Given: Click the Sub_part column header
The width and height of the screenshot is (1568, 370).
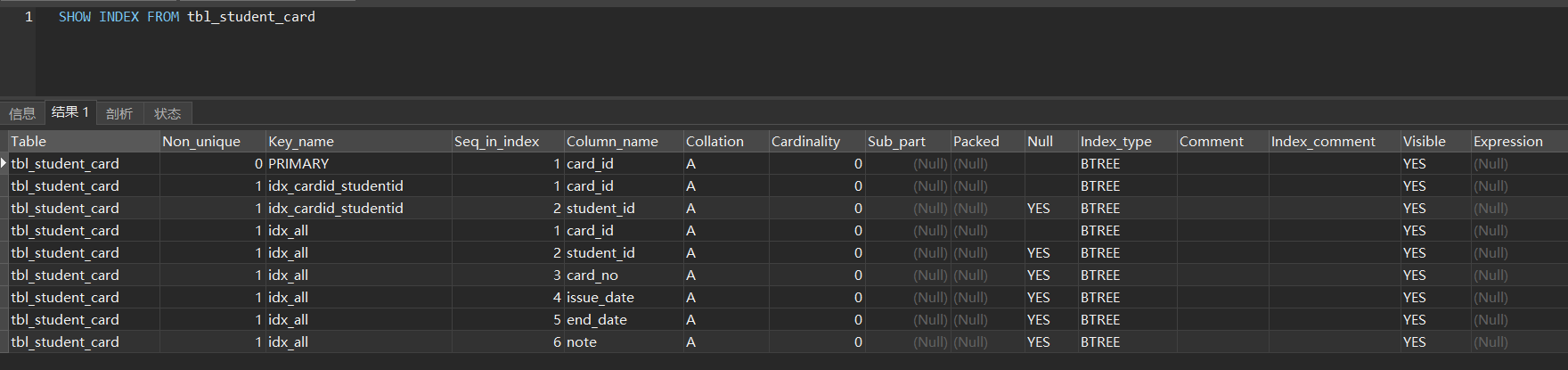Looking at the screenshot, I should 908,142.
